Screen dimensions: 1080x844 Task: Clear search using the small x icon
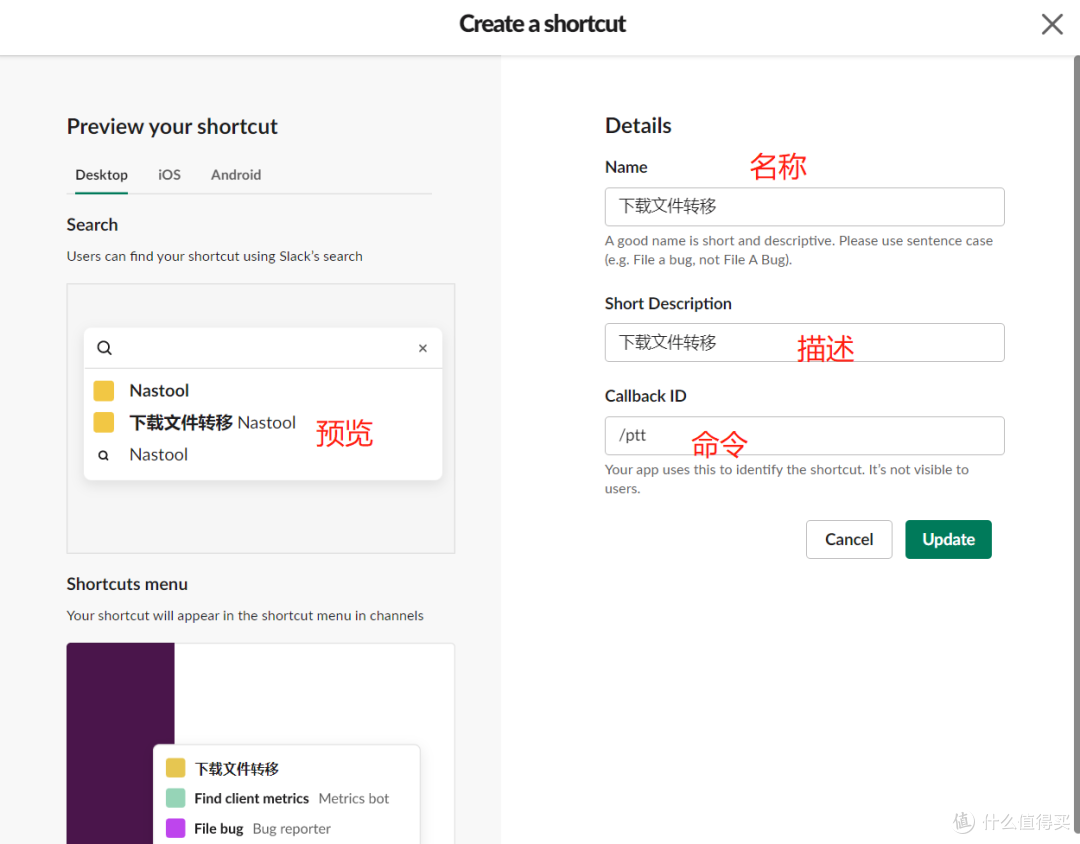point(422,348)
